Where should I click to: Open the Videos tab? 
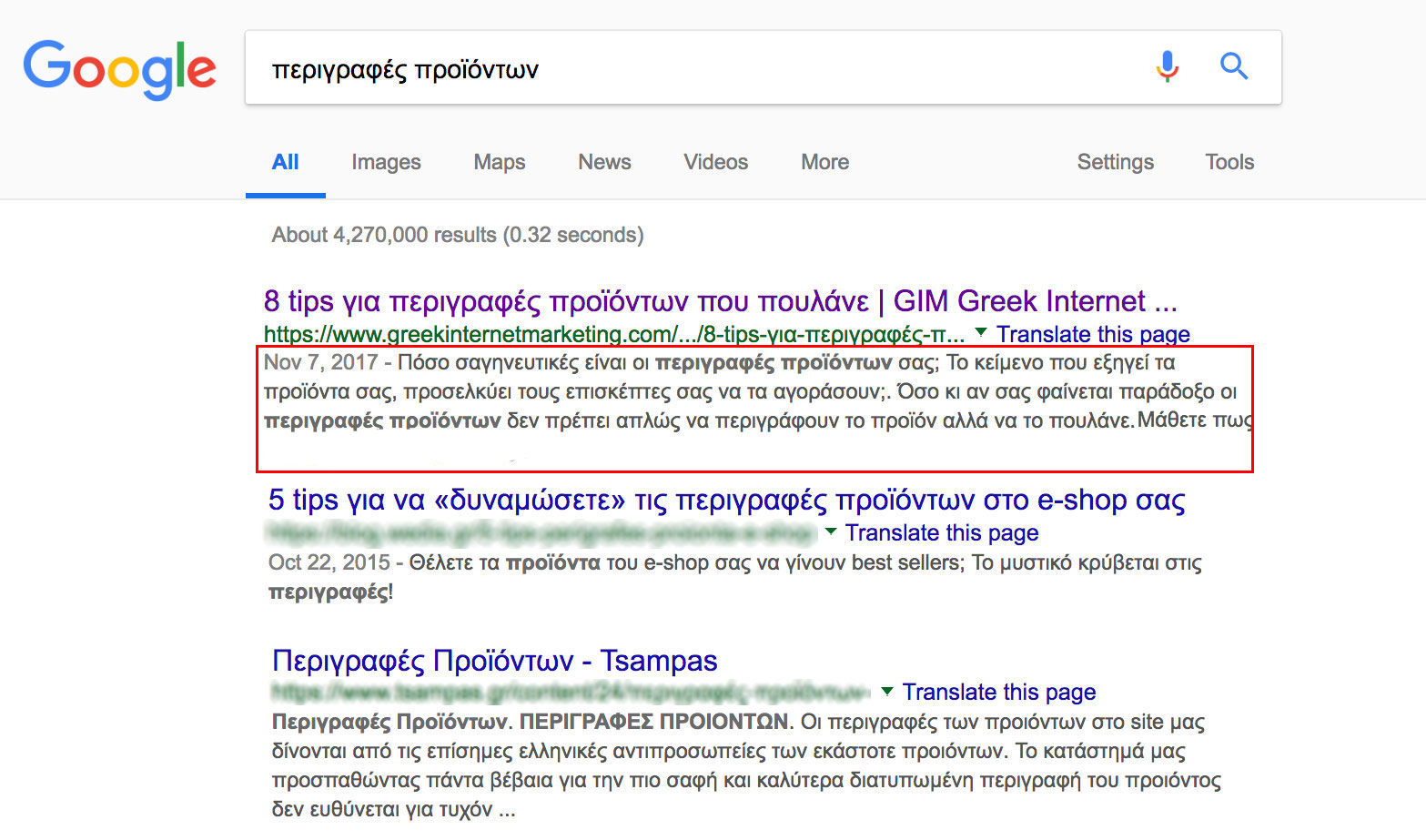click(x=716, y=162)
